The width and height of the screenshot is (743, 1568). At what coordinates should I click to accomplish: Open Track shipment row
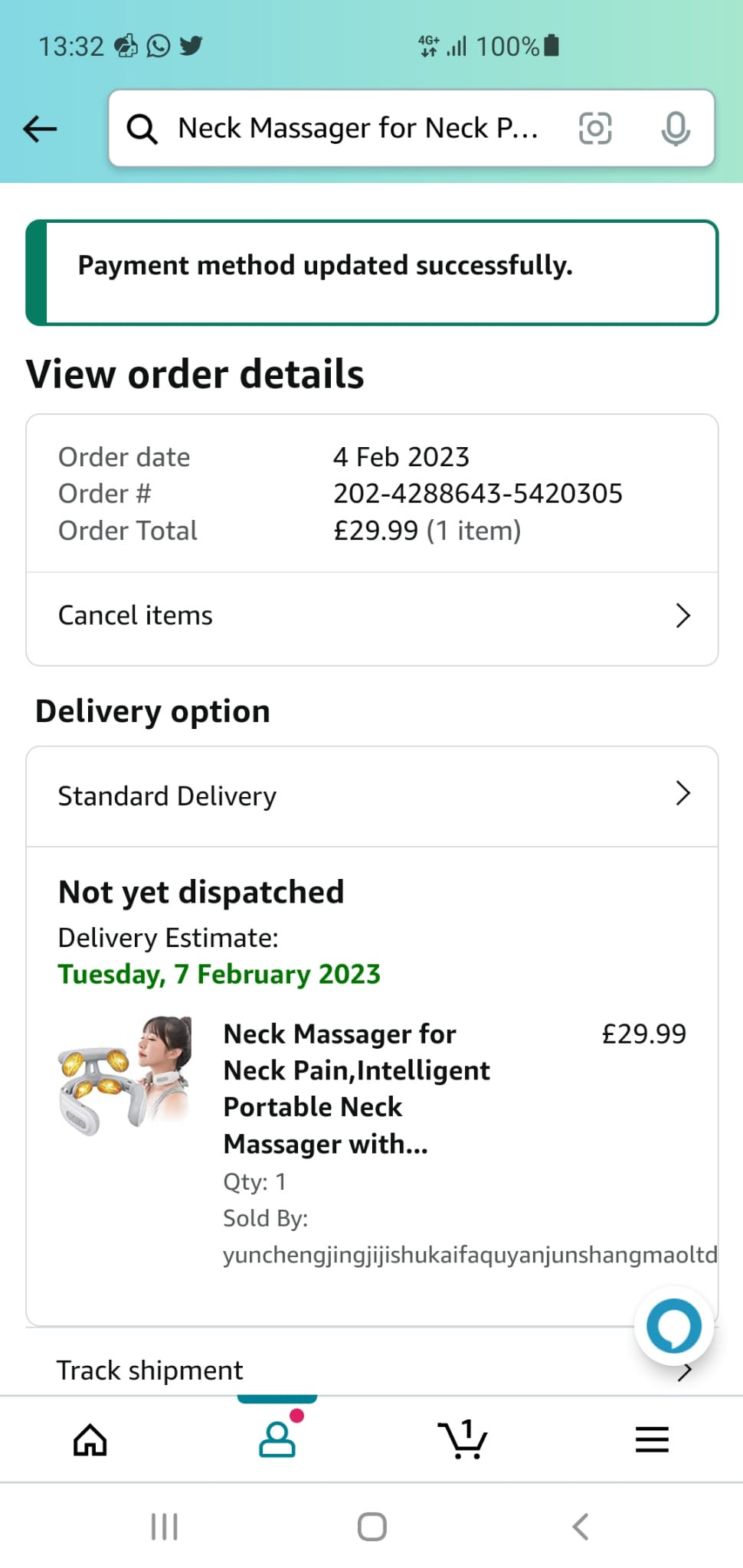pyautogui.click(x=149, y=1370)
